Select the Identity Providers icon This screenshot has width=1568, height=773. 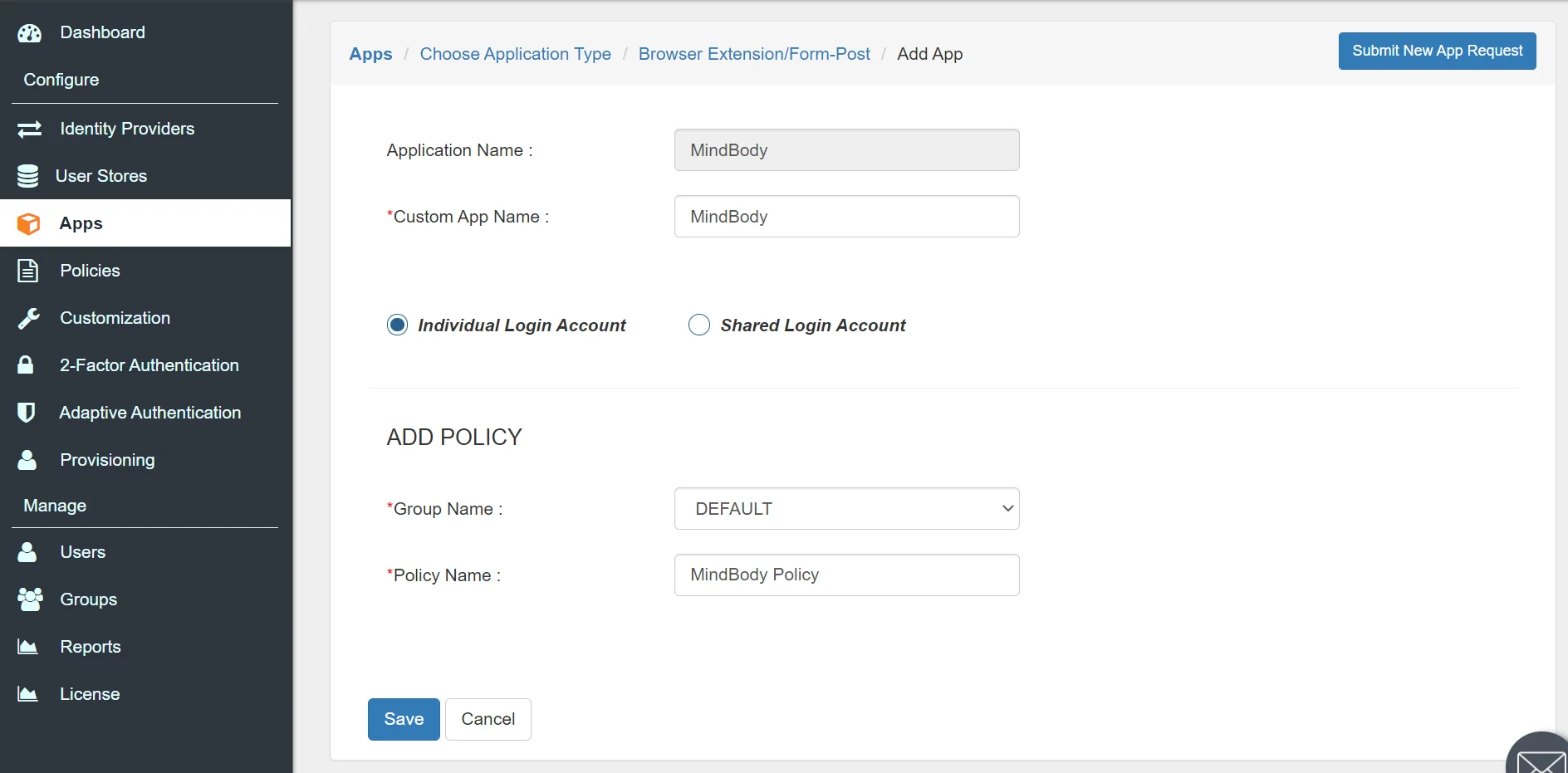[x=28, y=129]
